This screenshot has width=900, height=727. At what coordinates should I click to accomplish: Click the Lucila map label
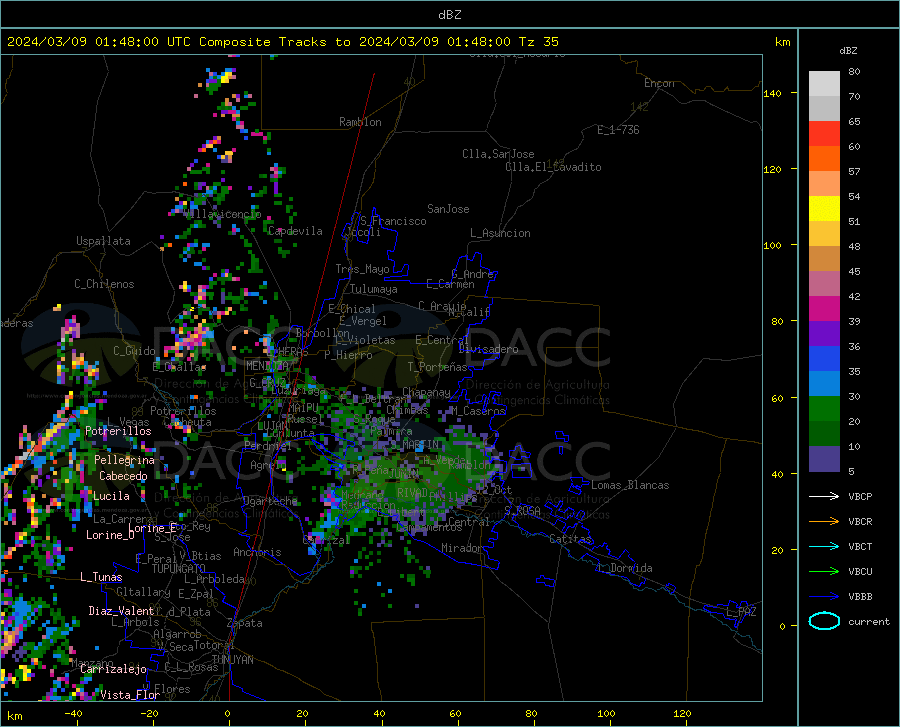pyautogui.click(x=111, y=496)
